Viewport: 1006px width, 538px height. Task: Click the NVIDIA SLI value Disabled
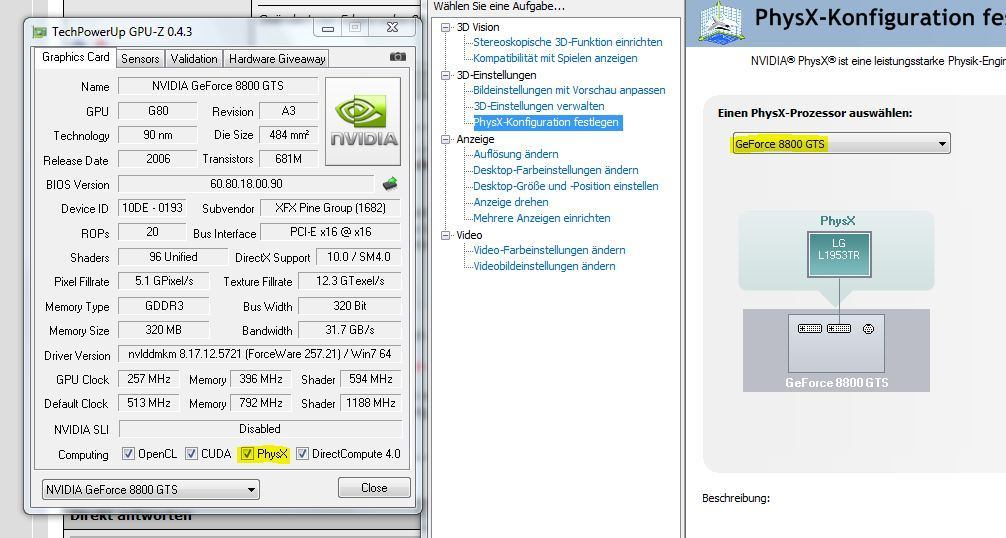pos(260,428)
